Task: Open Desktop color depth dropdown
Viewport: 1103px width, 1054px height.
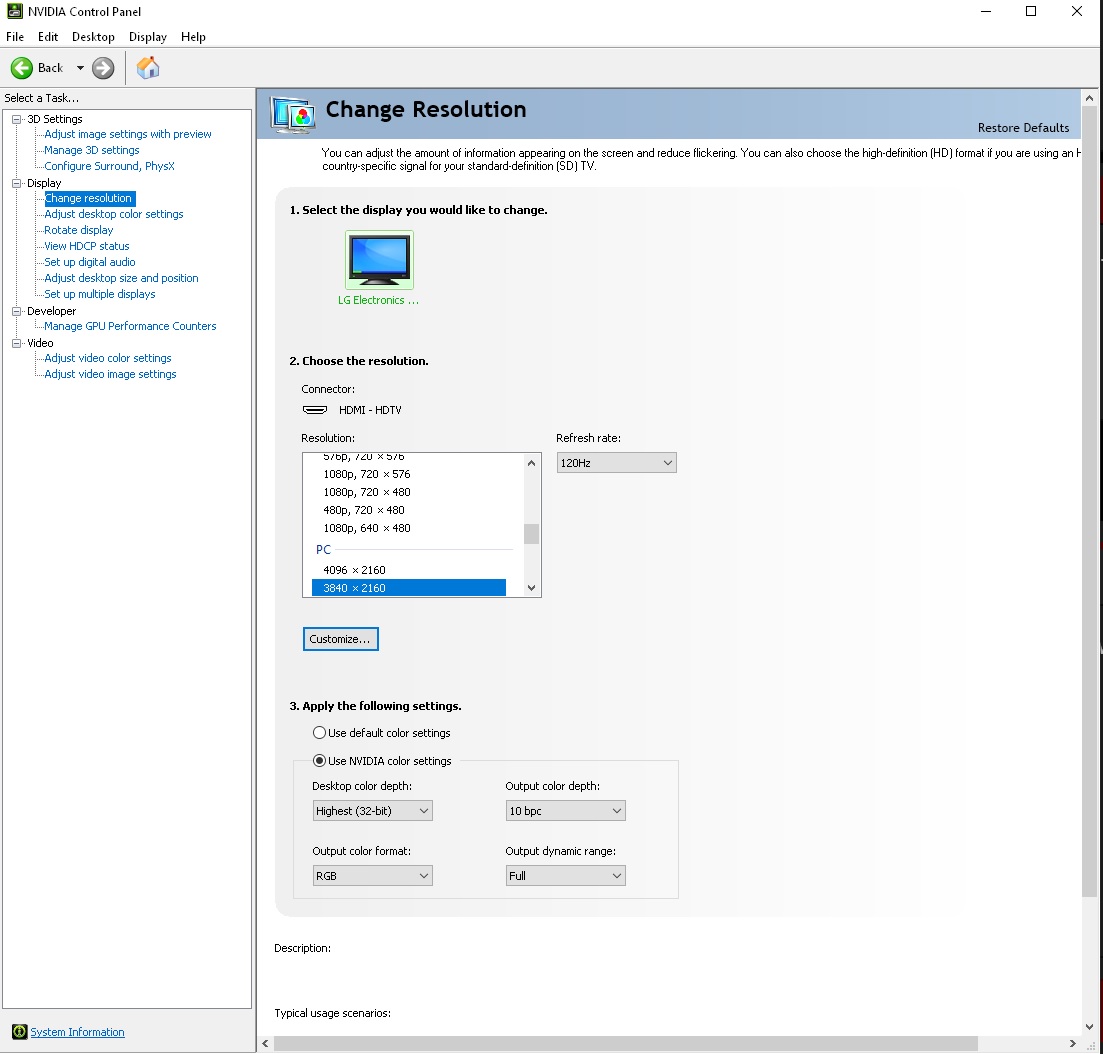Action: click(x=372, y=811)
